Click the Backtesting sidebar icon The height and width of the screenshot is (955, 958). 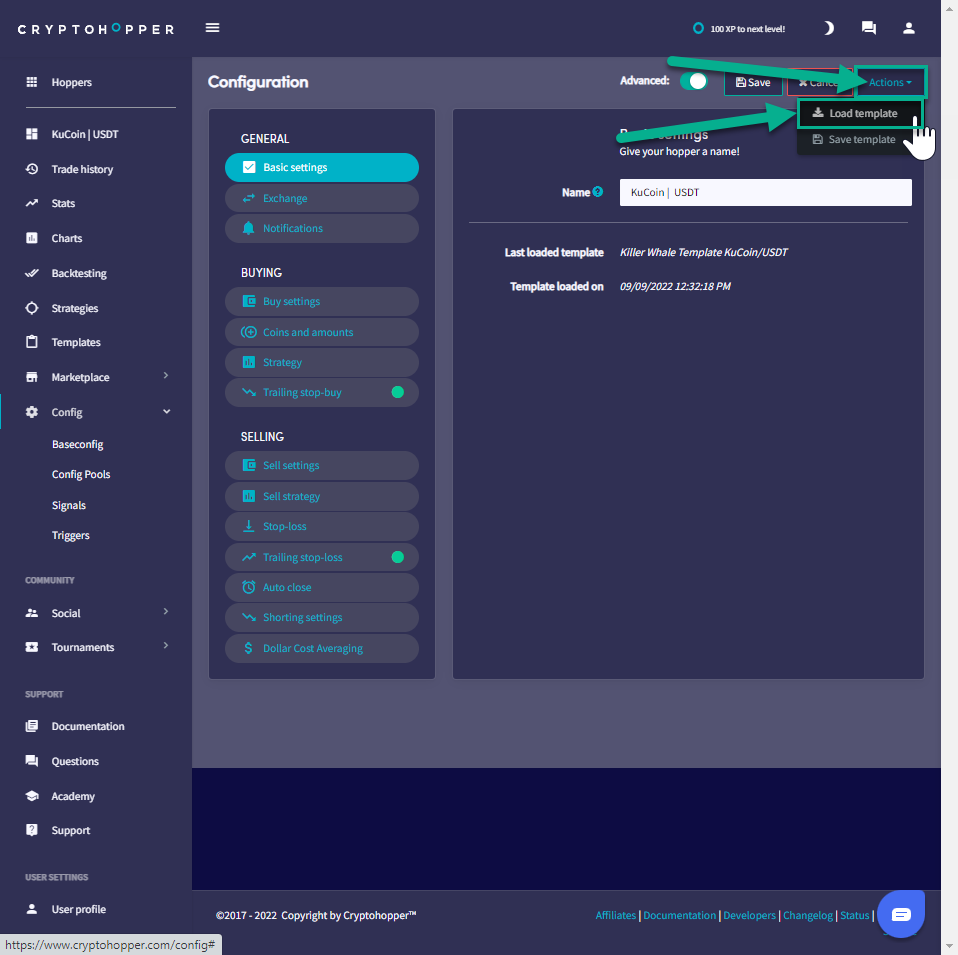click(x=31, y=273)
